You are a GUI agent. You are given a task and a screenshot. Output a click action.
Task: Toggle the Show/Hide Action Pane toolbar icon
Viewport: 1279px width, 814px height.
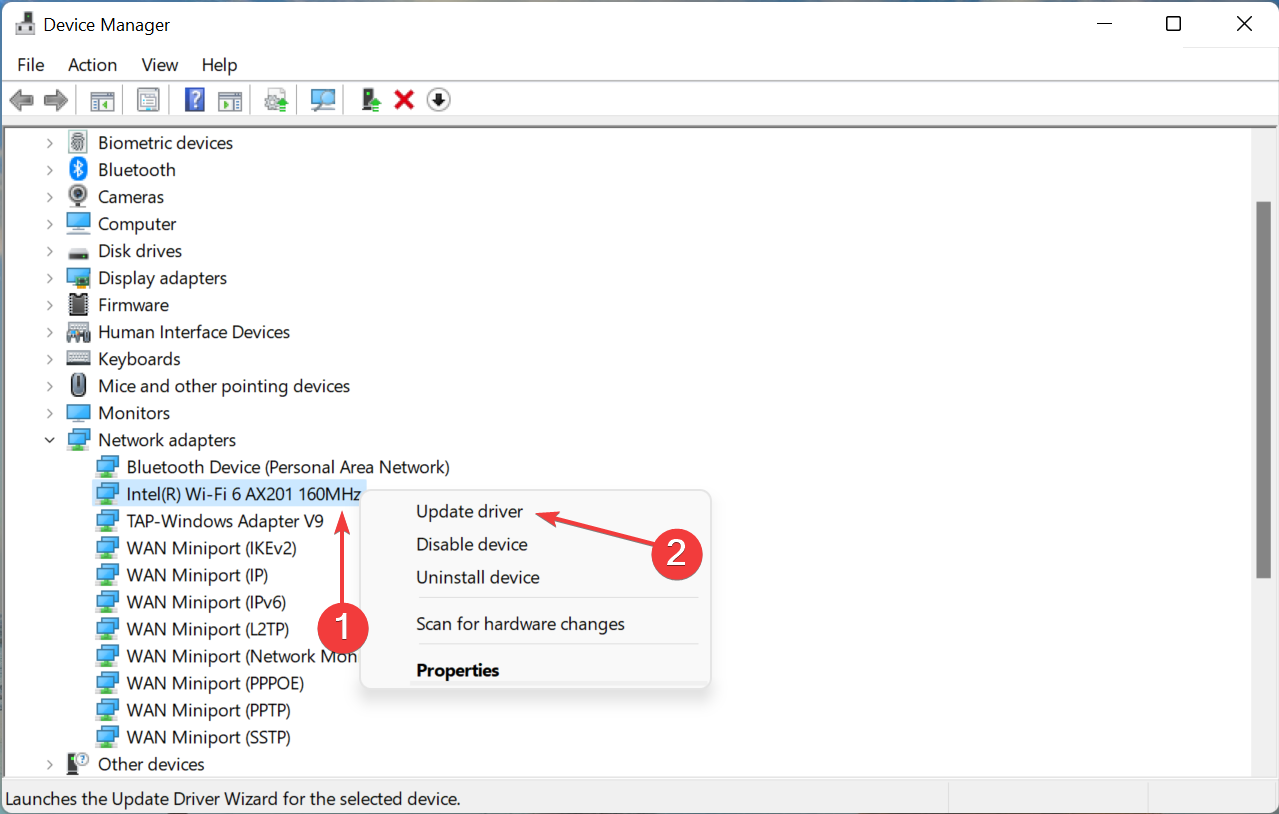tap(231, 100)
